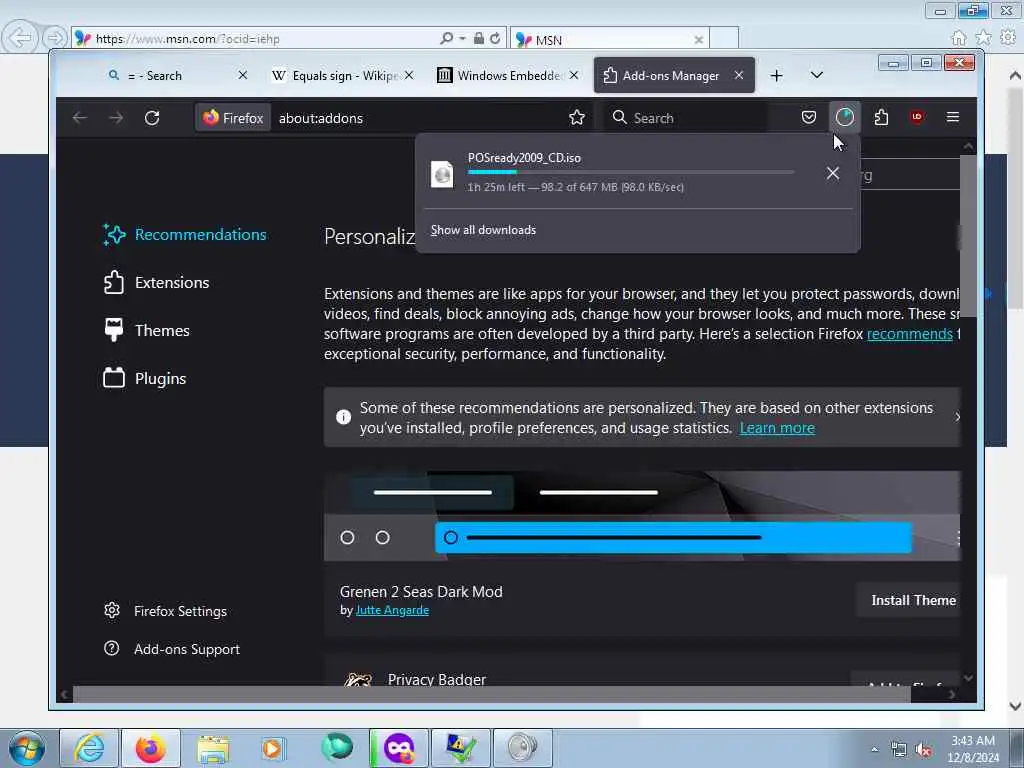Click Firefox forward arrow button
This screenshot has height=768, width=1024.
pyautogui.click(x=116, y=118)
